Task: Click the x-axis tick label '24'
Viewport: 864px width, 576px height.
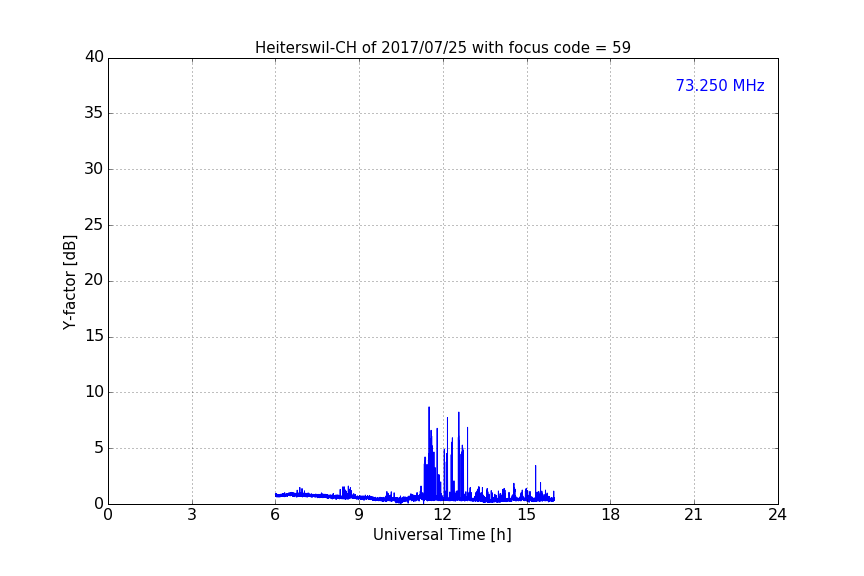Action: [777, 515]
